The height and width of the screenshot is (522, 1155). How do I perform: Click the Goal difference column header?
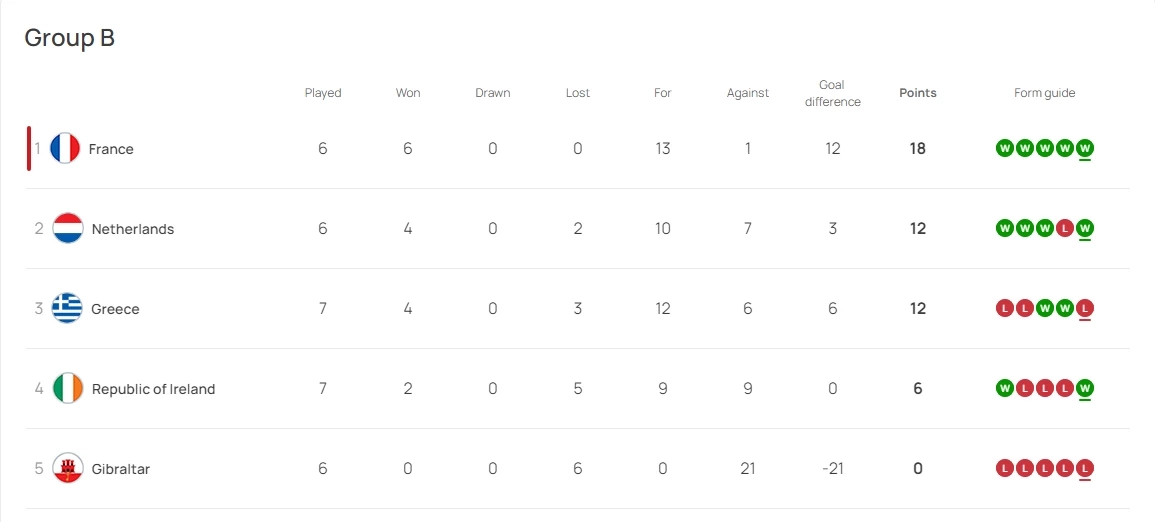coord(832,93)
